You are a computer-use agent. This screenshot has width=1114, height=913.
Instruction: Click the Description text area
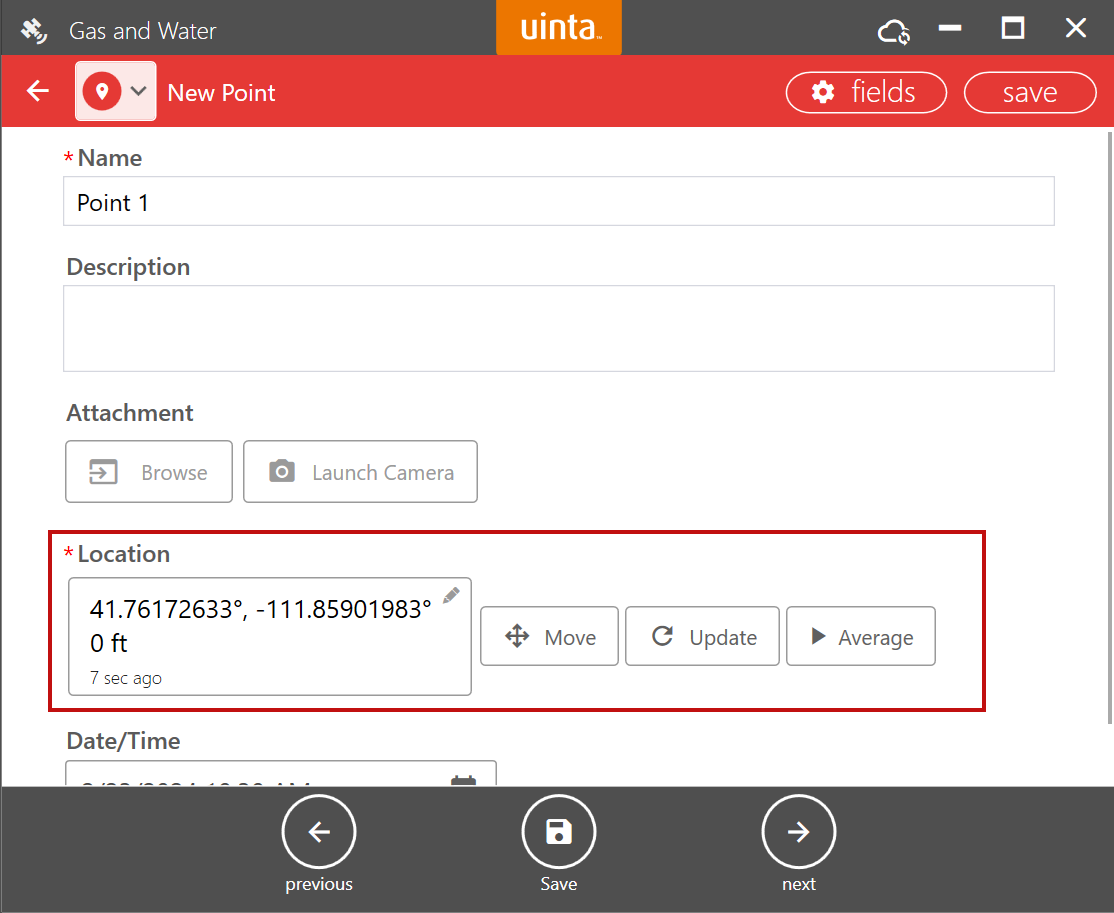(558, 329)
